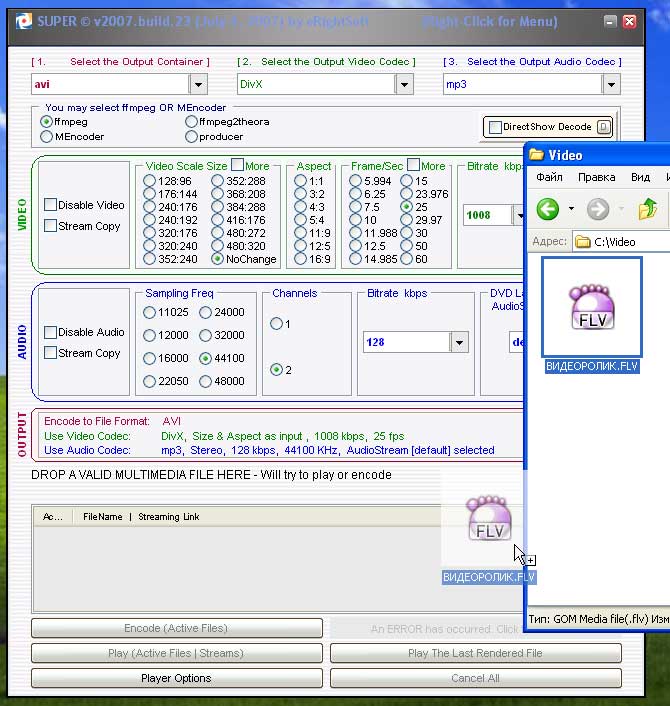Image resolution: width=670 pixels, height=706 pixels.
Task: Open the audio bitrate dropdown showing 128
Action: 459,343
